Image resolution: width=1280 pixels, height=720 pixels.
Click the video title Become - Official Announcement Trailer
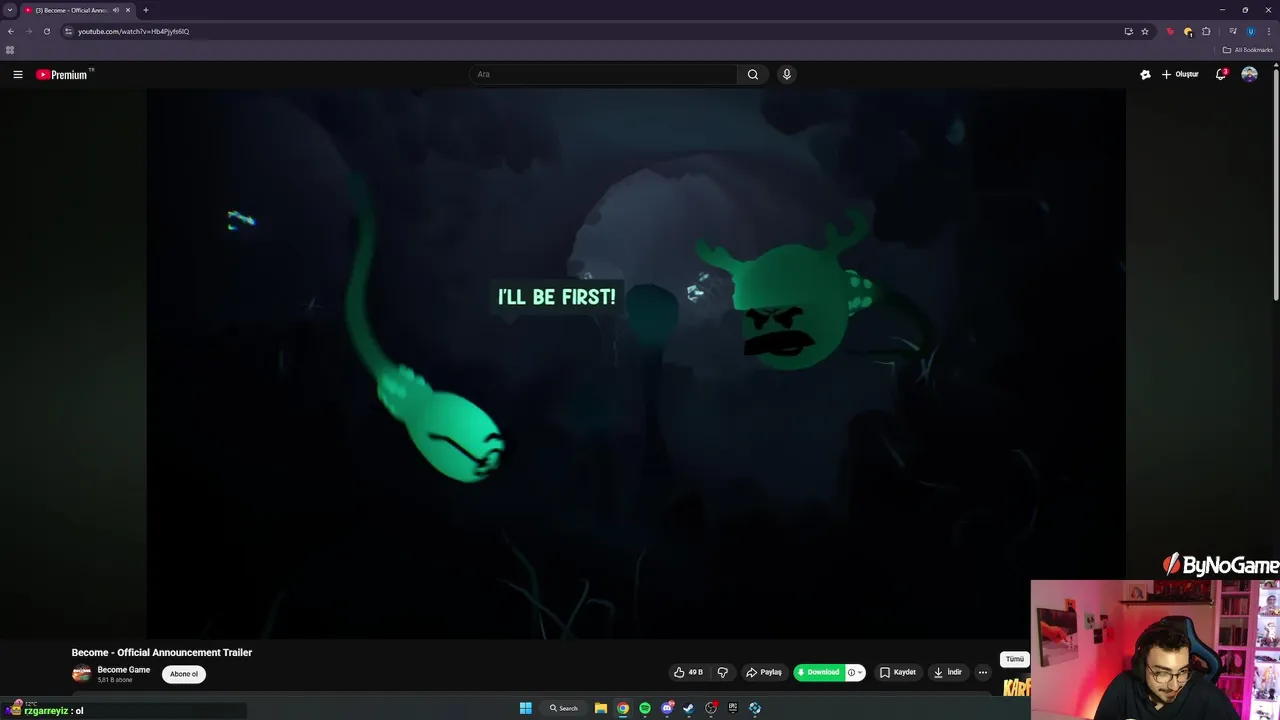tap(162, 652)
